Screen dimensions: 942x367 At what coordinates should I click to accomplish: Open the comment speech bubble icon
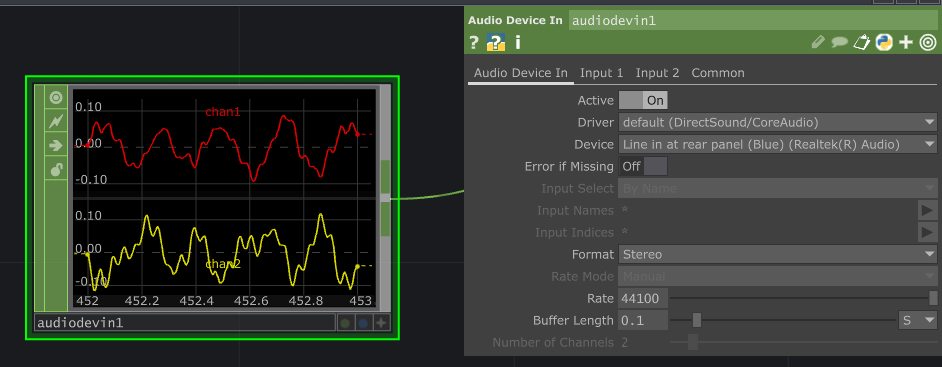point(839,42)
